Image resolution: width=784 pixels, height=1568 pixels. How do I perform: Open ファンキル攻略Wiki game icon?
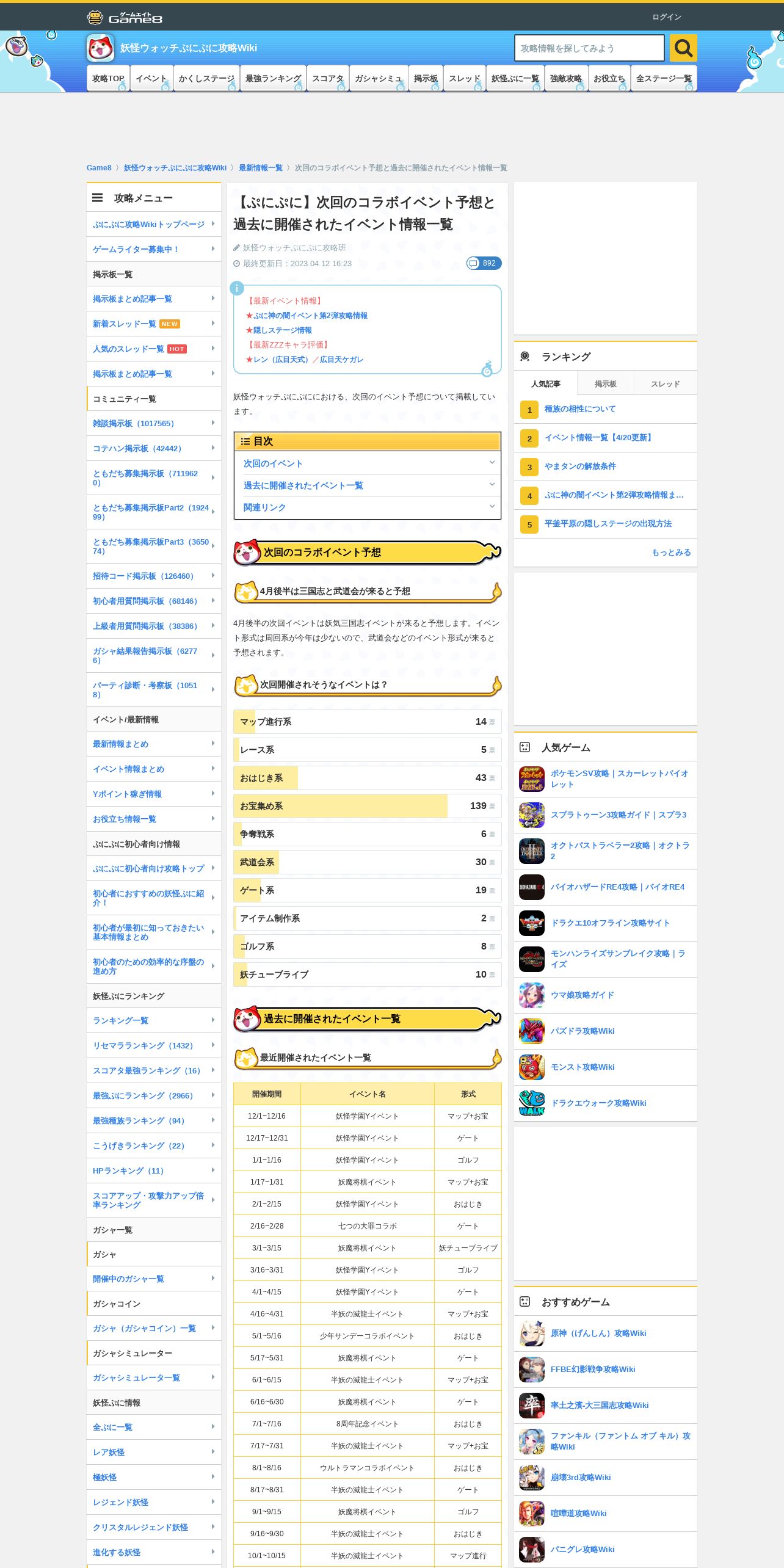pos(532,1441)
